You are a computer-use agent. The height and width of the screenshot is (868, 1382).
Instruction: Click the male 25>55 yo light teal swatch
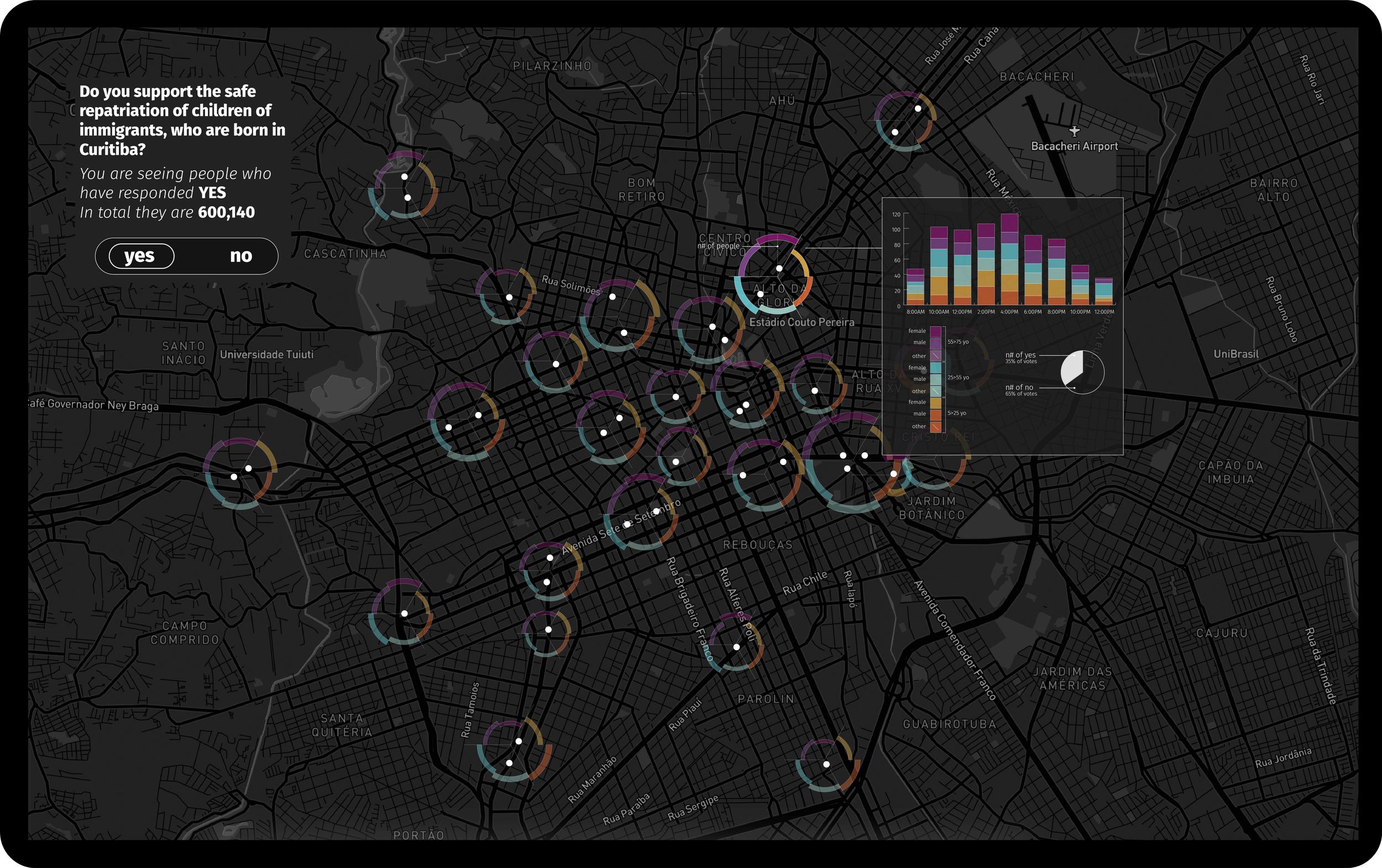[x=935, y=379]
